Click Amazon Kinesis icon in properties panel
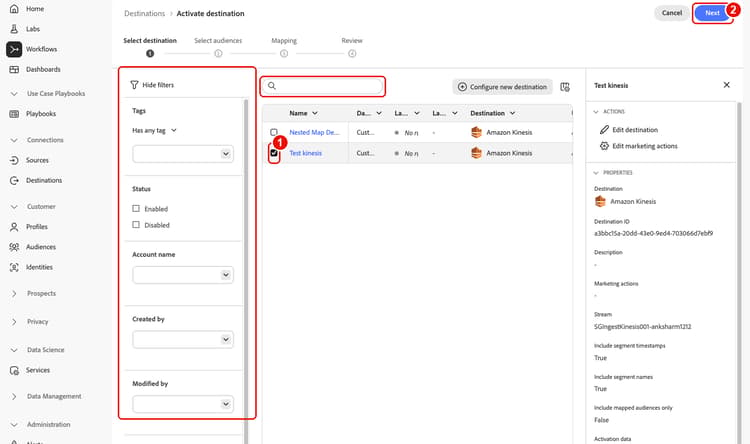This screenshot has width=750, height=444. (600, 201)
